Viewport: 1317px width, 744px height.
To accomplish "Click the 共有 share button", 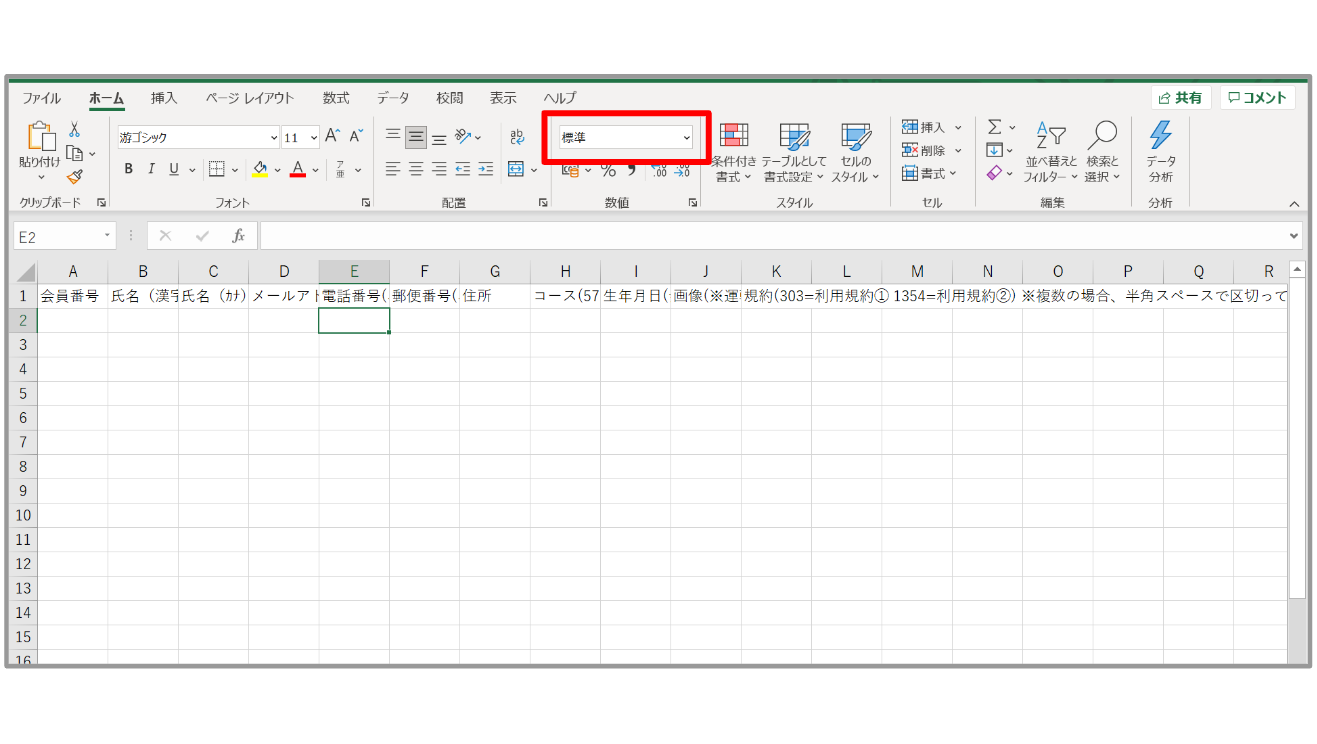I will click(x=1181, y=98).
